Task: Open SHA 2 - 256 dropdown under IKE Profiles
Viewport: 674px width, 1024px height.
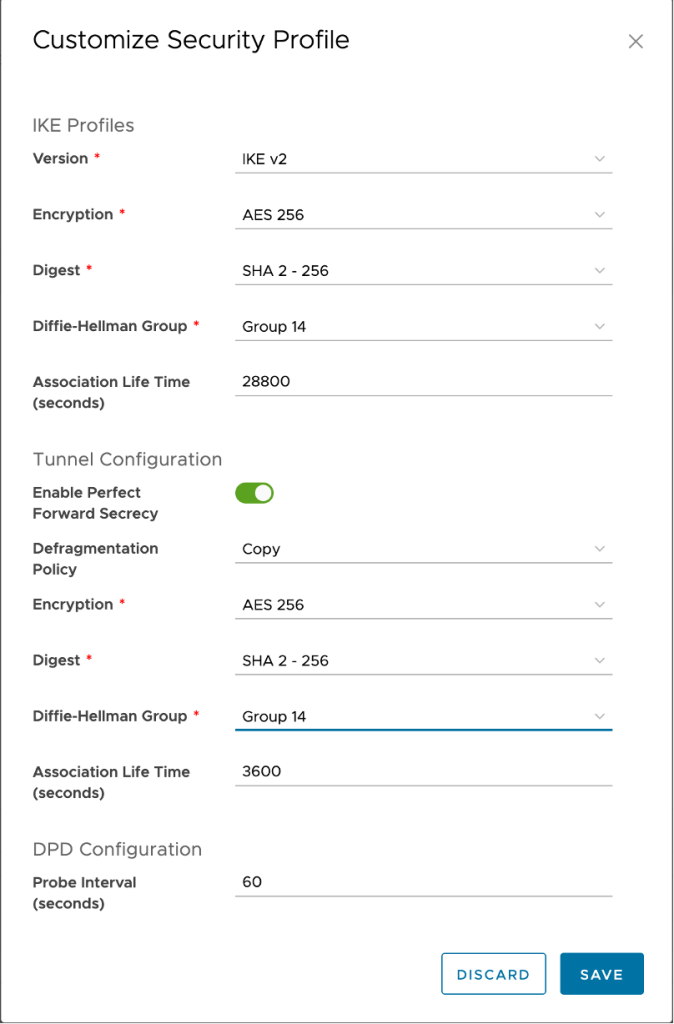Action: [410, 271]
